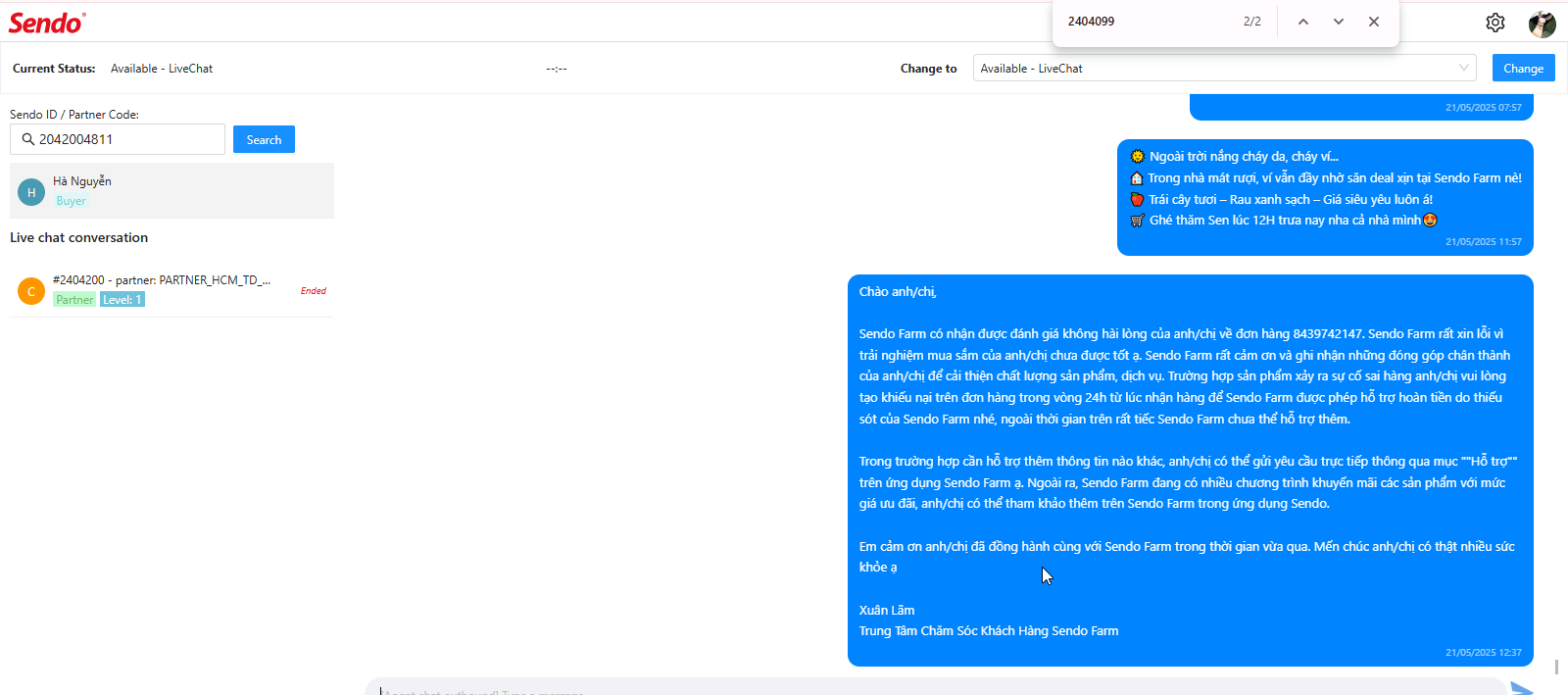Open conversation #2404200 partner row
The height and width of the screenshot is (695, 1568).
[x=171, y=290]
